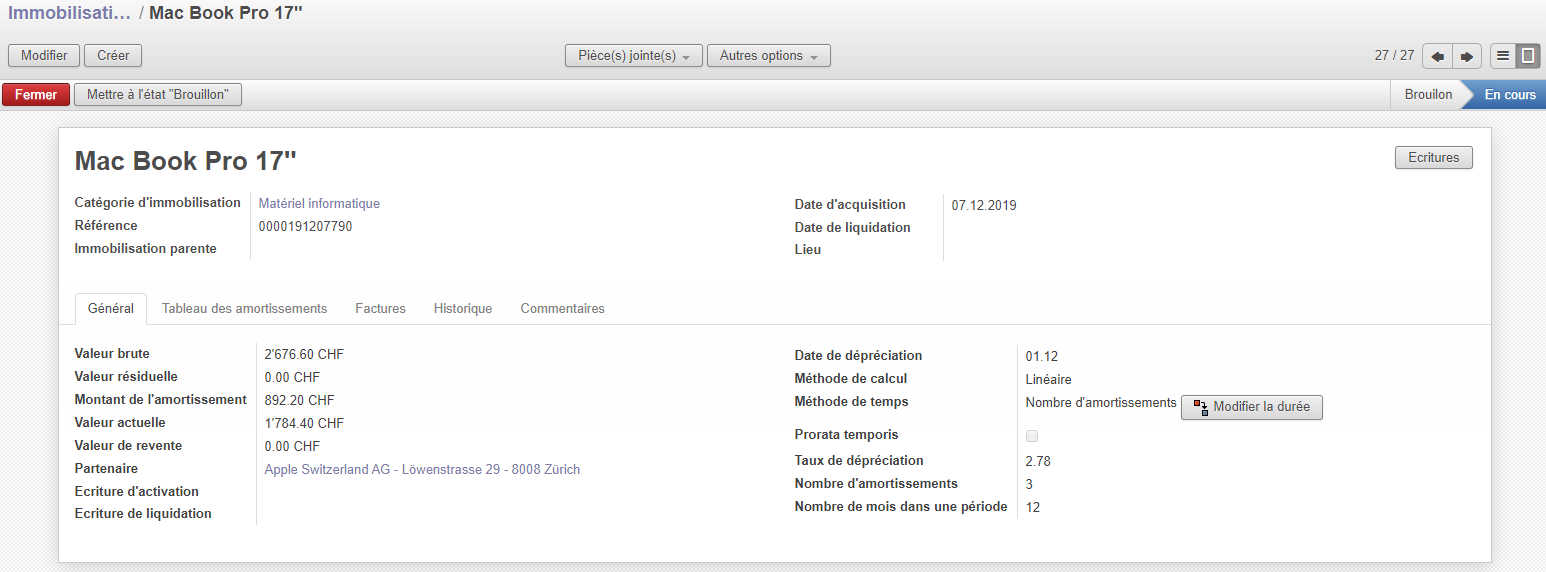Open the Commentaires tab
Viewport: 1546px width, 572px height.
(x=562, y=309)
